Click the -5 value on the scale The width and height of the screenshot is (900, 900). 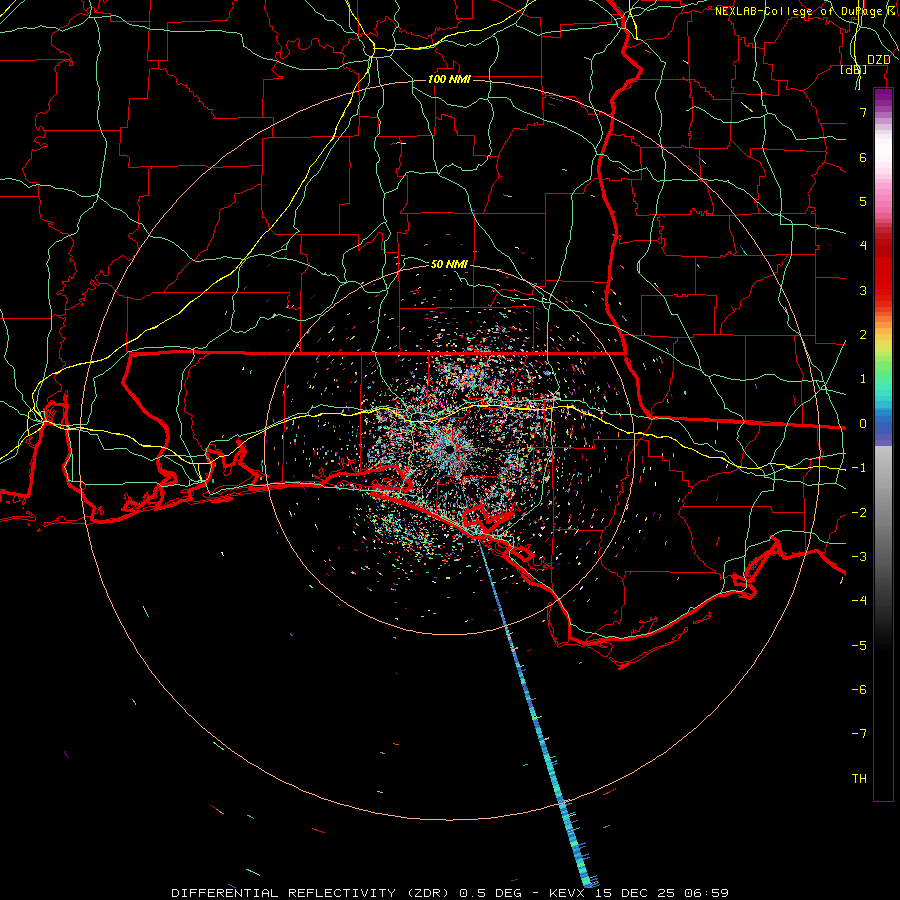pos(859,646)
